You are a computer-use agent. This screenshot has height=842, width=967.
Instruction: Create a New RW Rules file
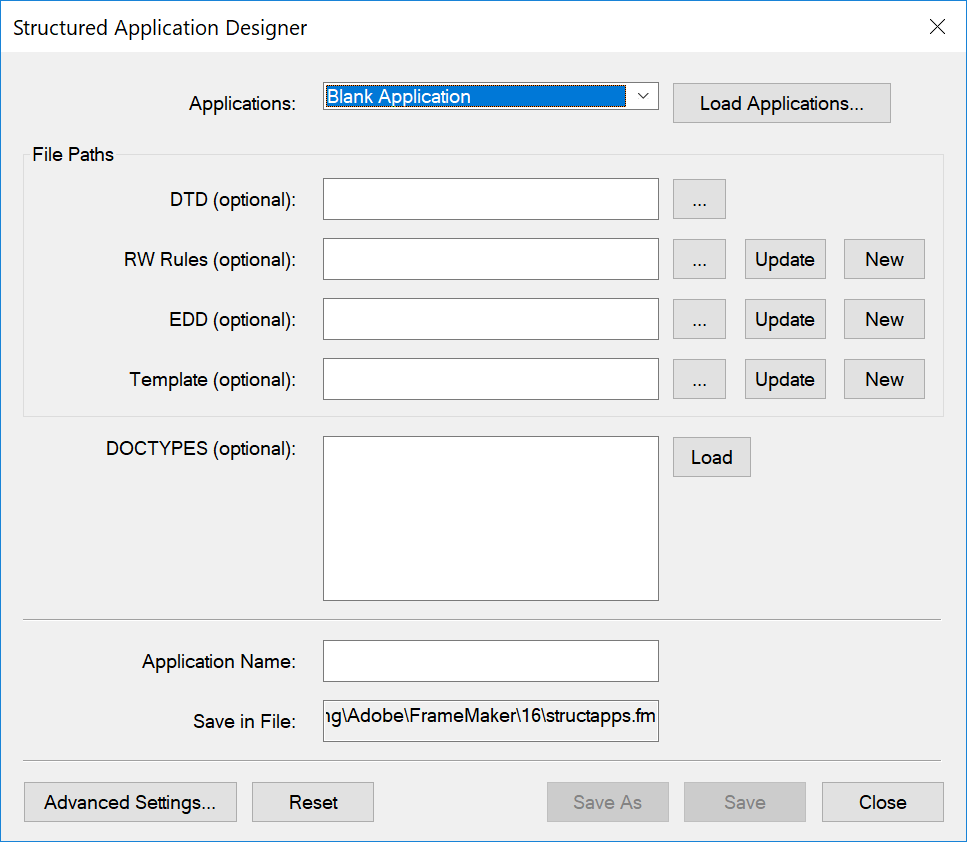[883, 259]
